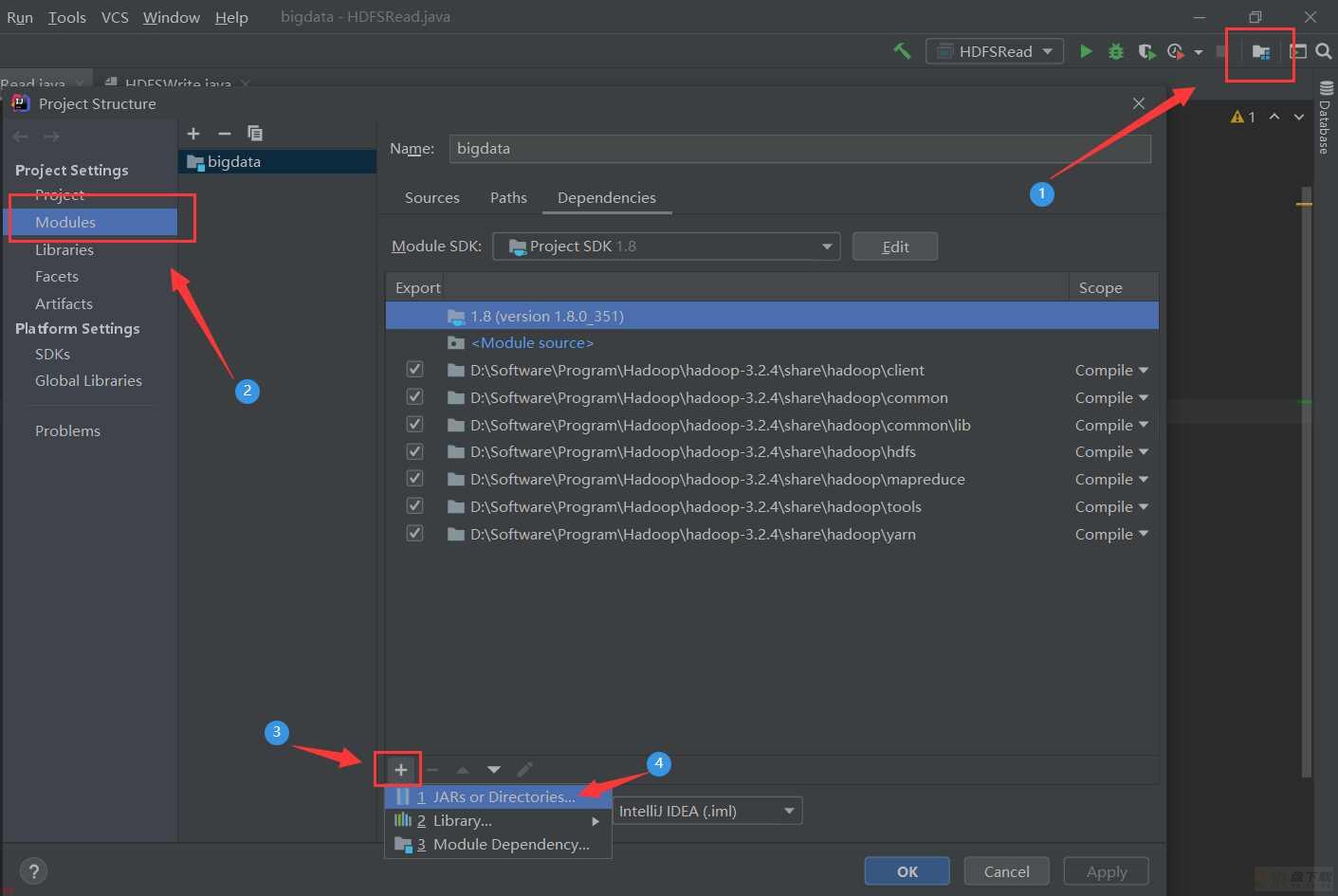Choose Module Dependency... menu item
This screenshot has width=1338, height=896.
tap(498, 844)
